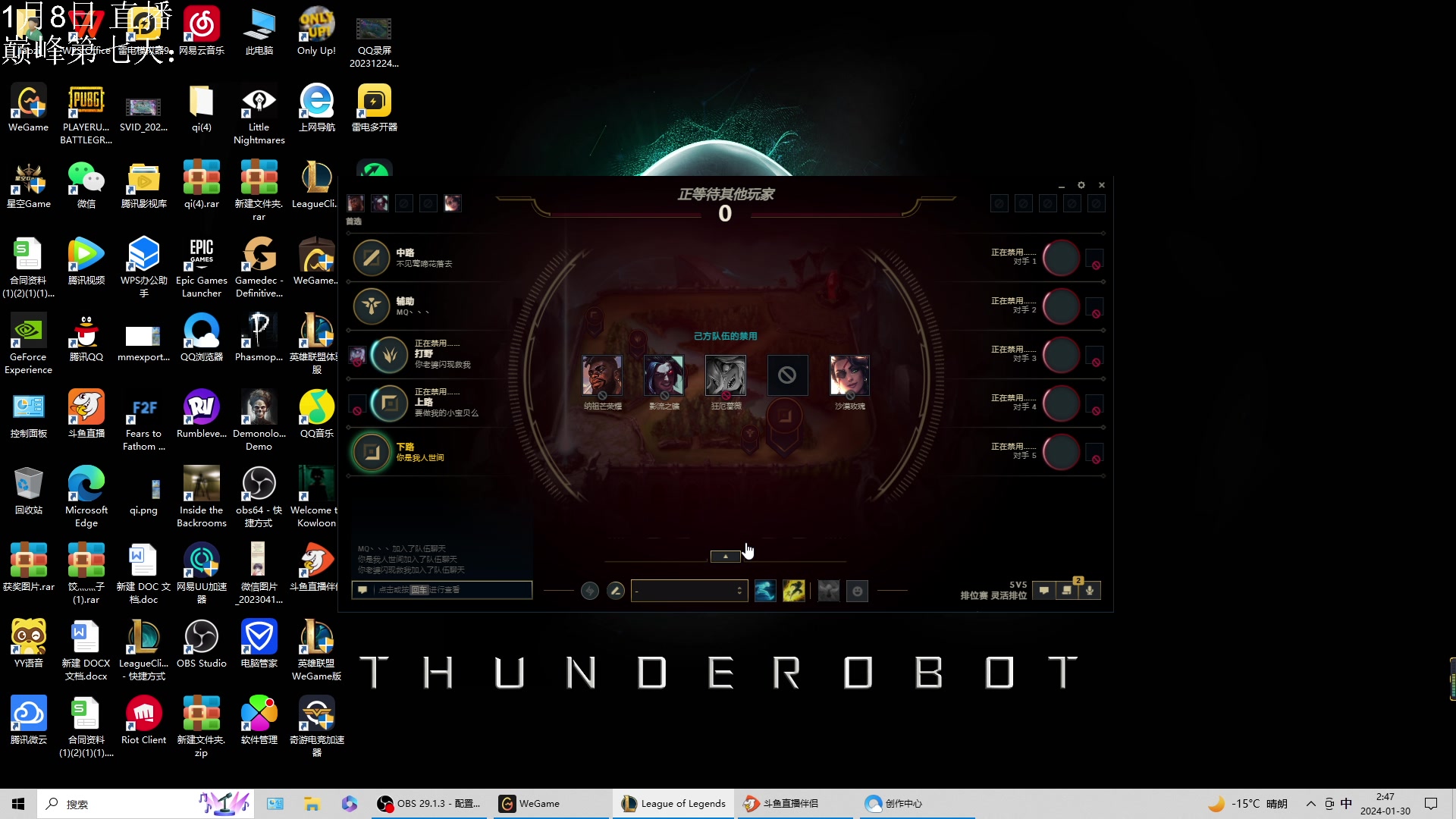Open Little Nightmares desktop shortcut

point(259,115)
